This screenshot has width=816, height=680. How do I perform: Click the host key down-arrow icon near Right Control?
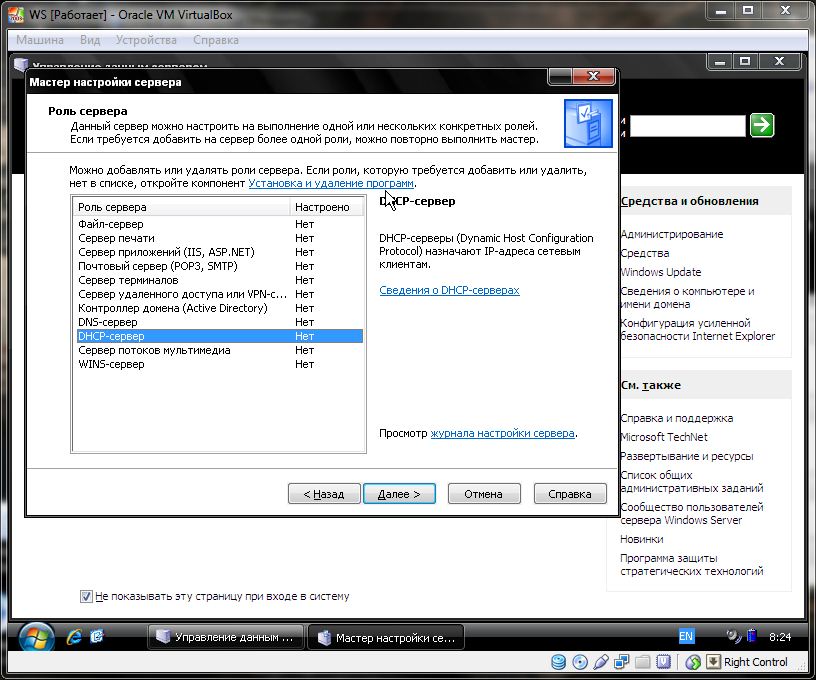coord(713,662)
